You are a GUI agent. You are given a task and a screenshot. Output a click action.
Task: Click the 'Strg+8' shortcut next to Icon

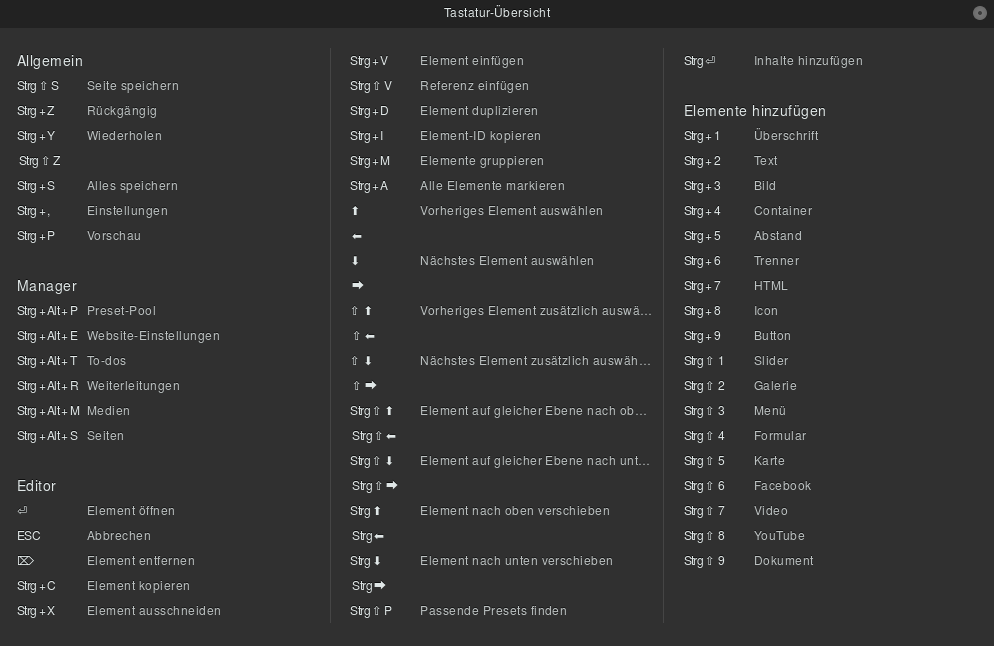click(x=702, y=311)
